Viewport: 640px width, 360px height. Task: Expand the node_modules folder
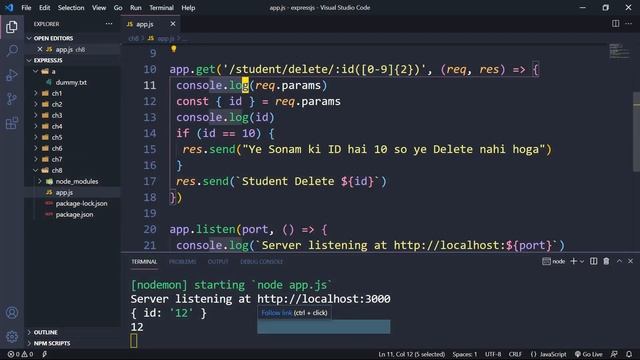(40, 181)
